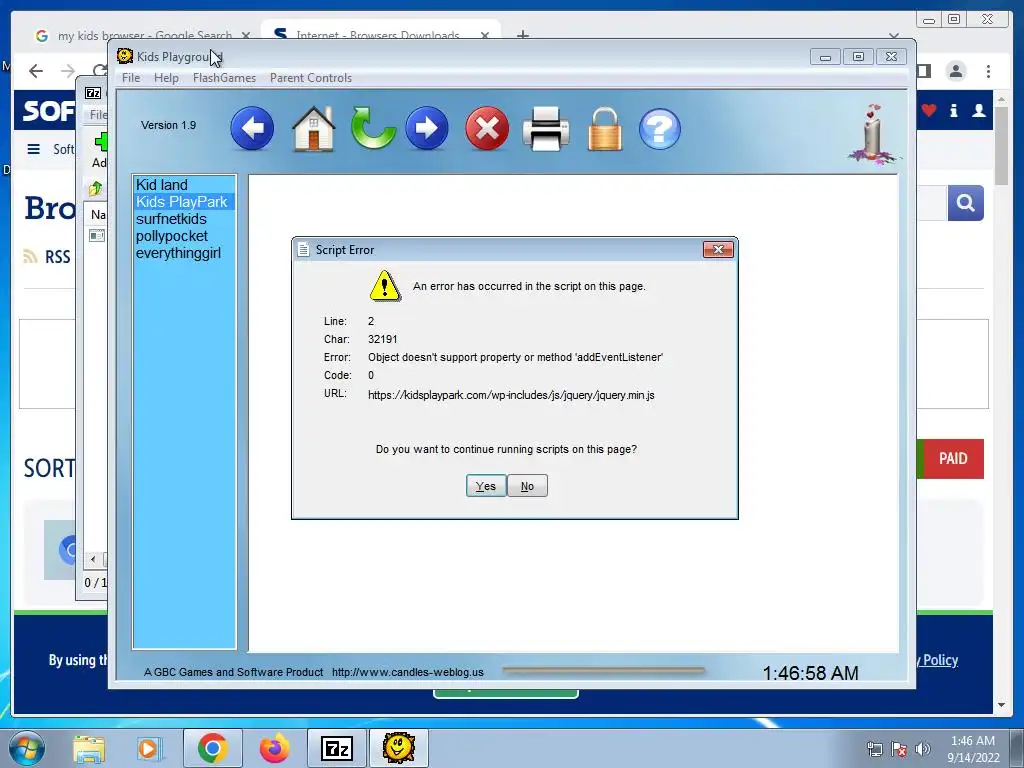The width and height of the screenshot is (1024, 768).
Task: Open the Softpedia hamburger menu
Action: tap(34, 149)
